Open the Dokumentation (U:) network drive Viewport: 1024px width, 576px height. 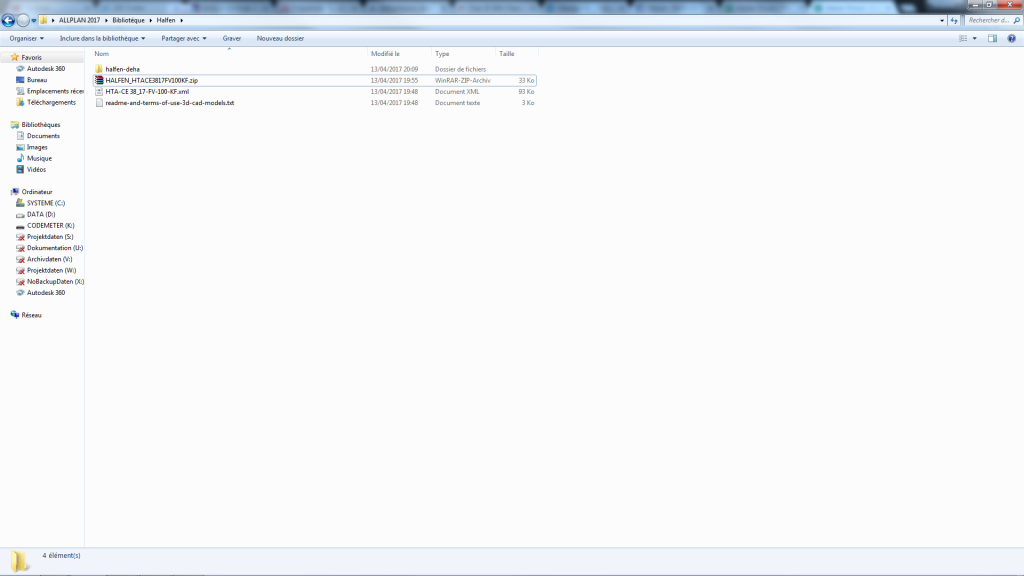click(x=55, y=248)
